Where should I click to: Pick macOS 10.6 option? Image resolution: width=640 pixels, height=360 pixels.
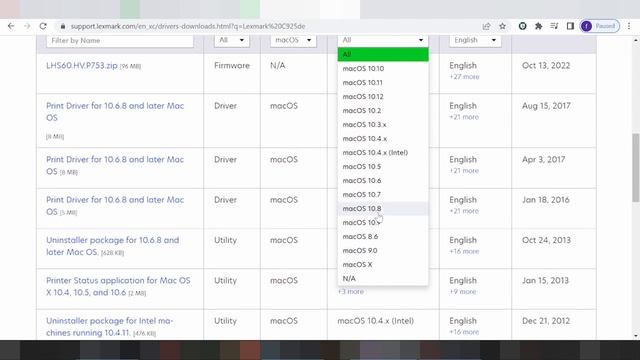pyautogui.click(x=383, y=180)
